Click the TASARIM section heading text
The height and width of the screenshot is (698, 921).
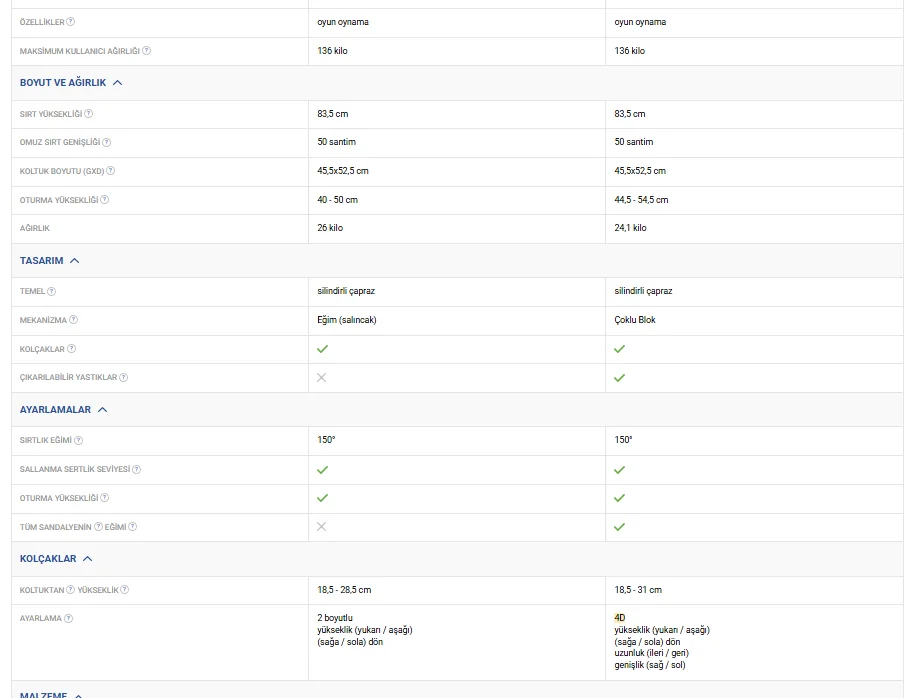41,261
